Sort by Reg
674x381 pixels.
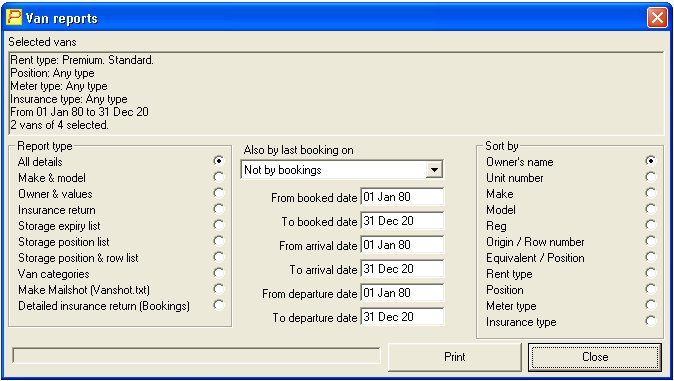coord(651,225)
